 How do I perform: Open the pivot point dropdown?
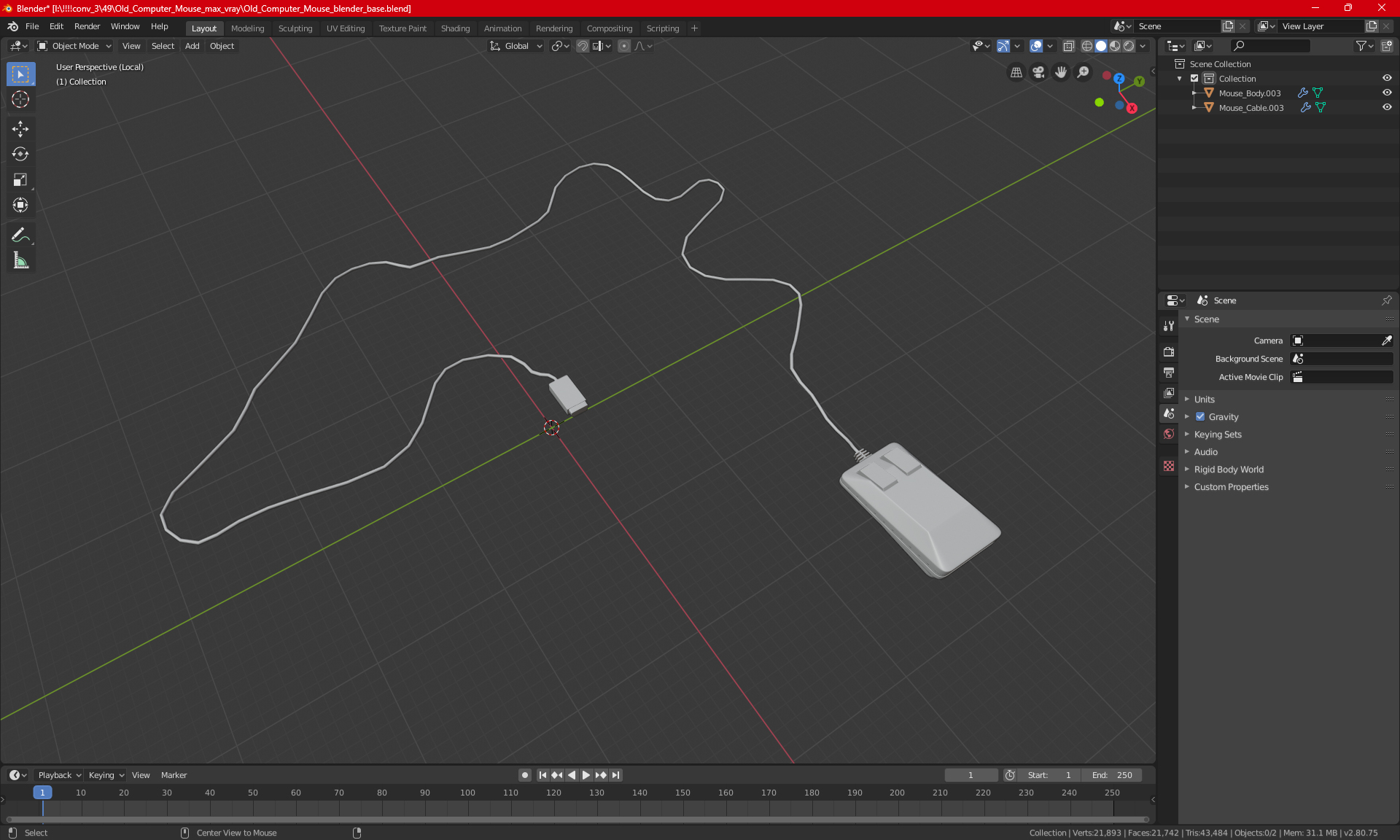pos(560,46)
